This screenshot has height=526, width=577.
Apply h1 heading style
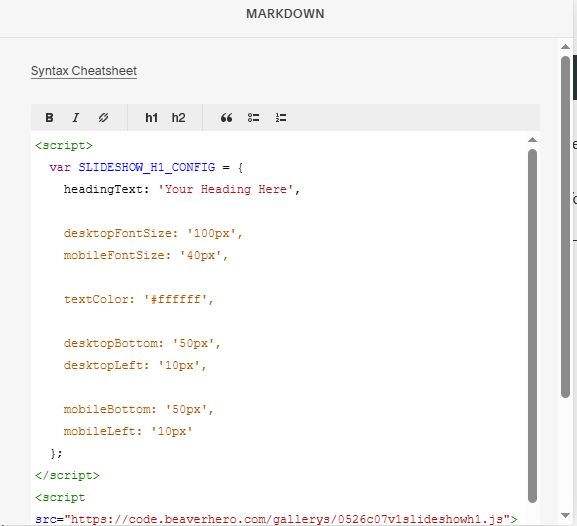(152, 118)
